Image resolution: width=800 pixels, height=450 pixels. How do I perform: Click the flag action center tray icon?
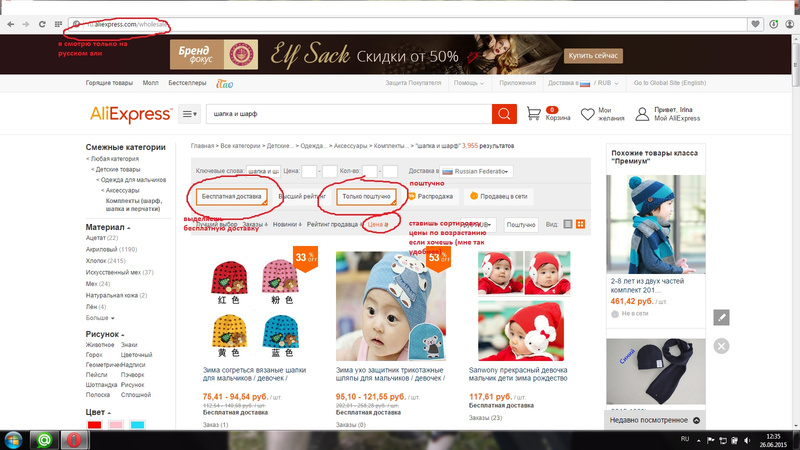coord(710,440)
